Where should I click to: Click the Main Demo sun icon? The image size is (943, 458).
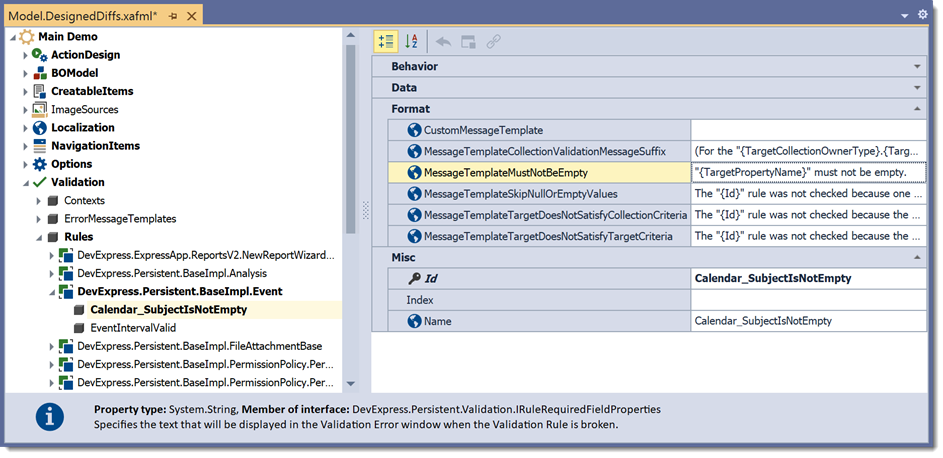(x=27, y=37)
